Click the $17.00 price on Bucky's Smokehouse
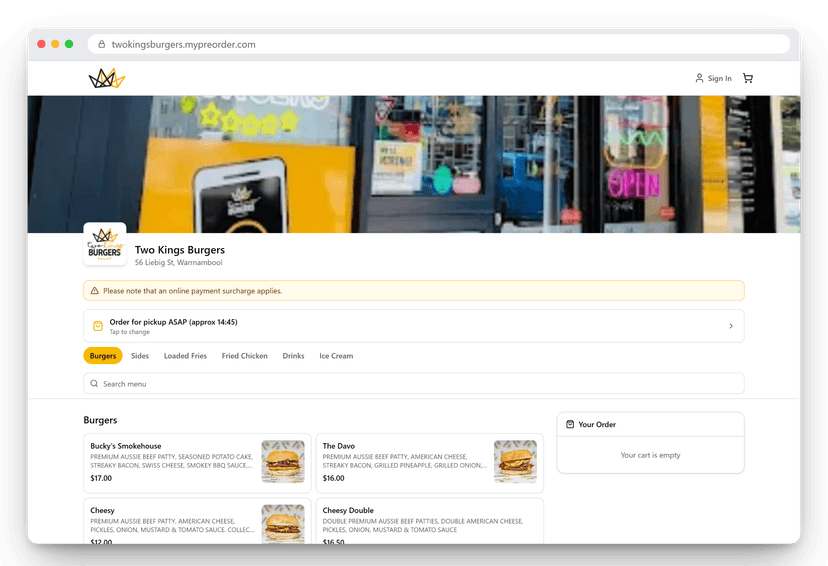The image size is (828, 566). 101,478
